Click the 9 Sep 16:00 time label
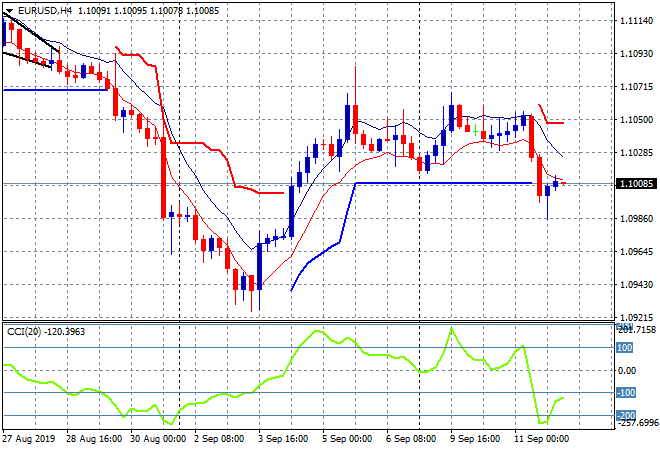Image resolution: width=660 pixels, height=450 pixels. click(475, 439)
